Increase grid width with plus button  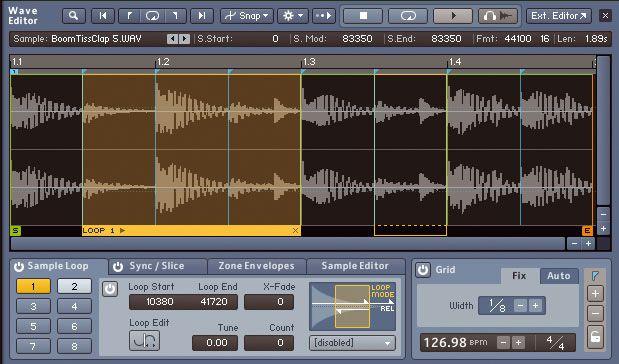[535, 306]
